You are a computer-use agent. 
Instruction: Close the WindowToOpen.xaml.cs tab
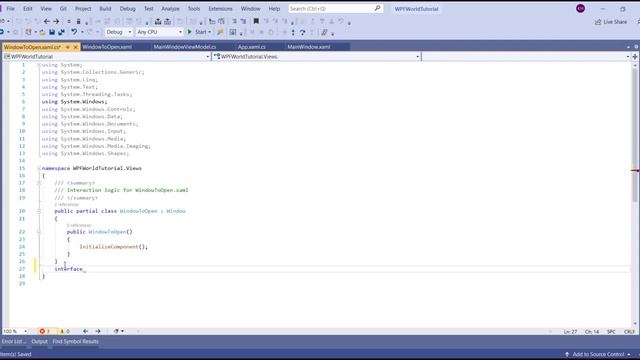pos(75,47)
